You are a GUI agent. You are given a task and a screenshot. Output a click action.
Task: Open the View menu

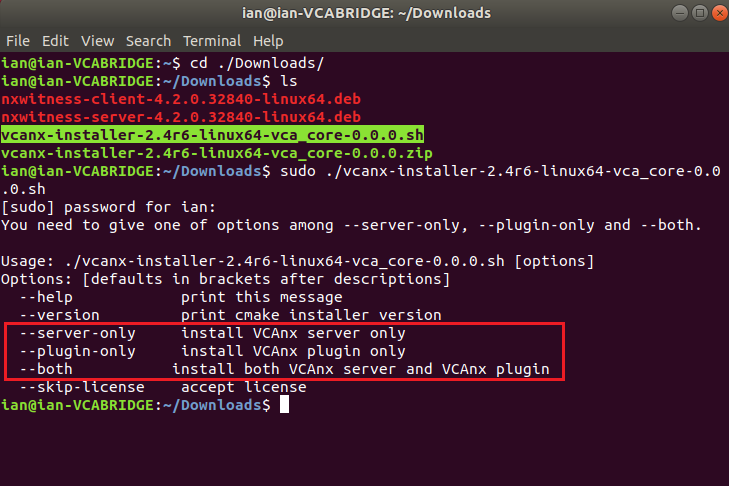[x=97, y=41]
